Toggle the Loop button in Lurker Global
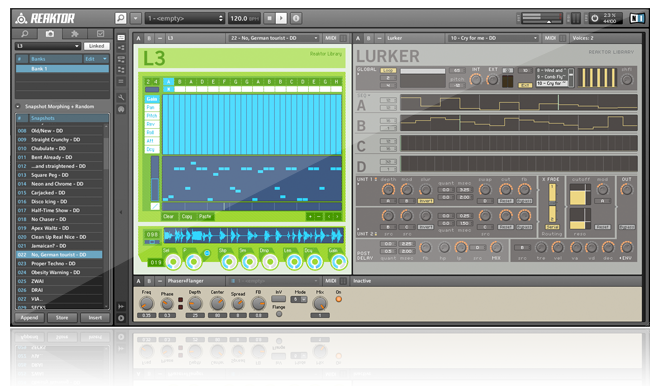This screenshot has width=666, height=386. click(388, 70)
